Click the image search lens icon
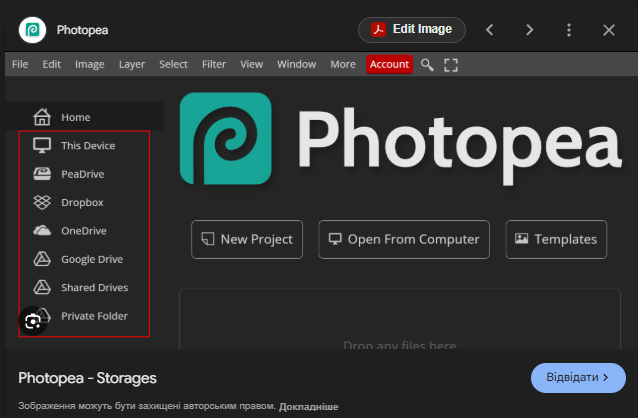 click(x=33, y=321)
